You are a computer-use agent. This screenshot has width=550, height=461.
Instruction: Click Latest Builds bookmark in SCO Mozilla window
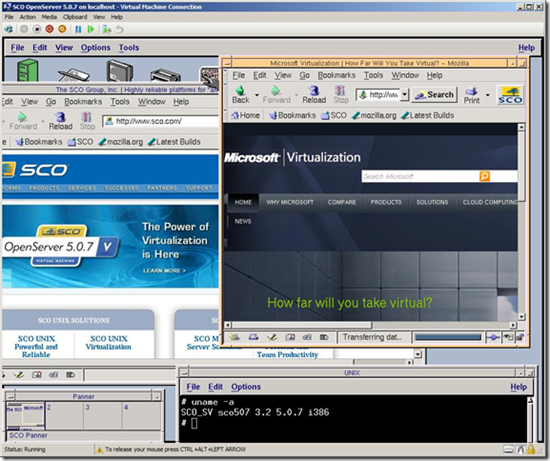[174, 142]
